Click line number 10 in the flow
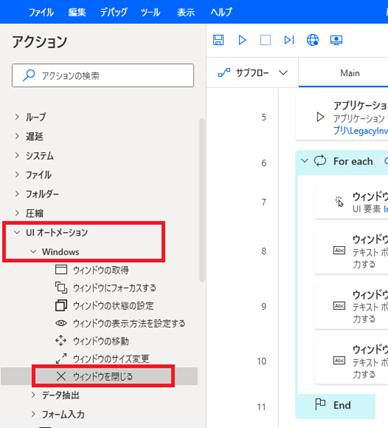This screenshot has width=388, height=428. point(262,361)
